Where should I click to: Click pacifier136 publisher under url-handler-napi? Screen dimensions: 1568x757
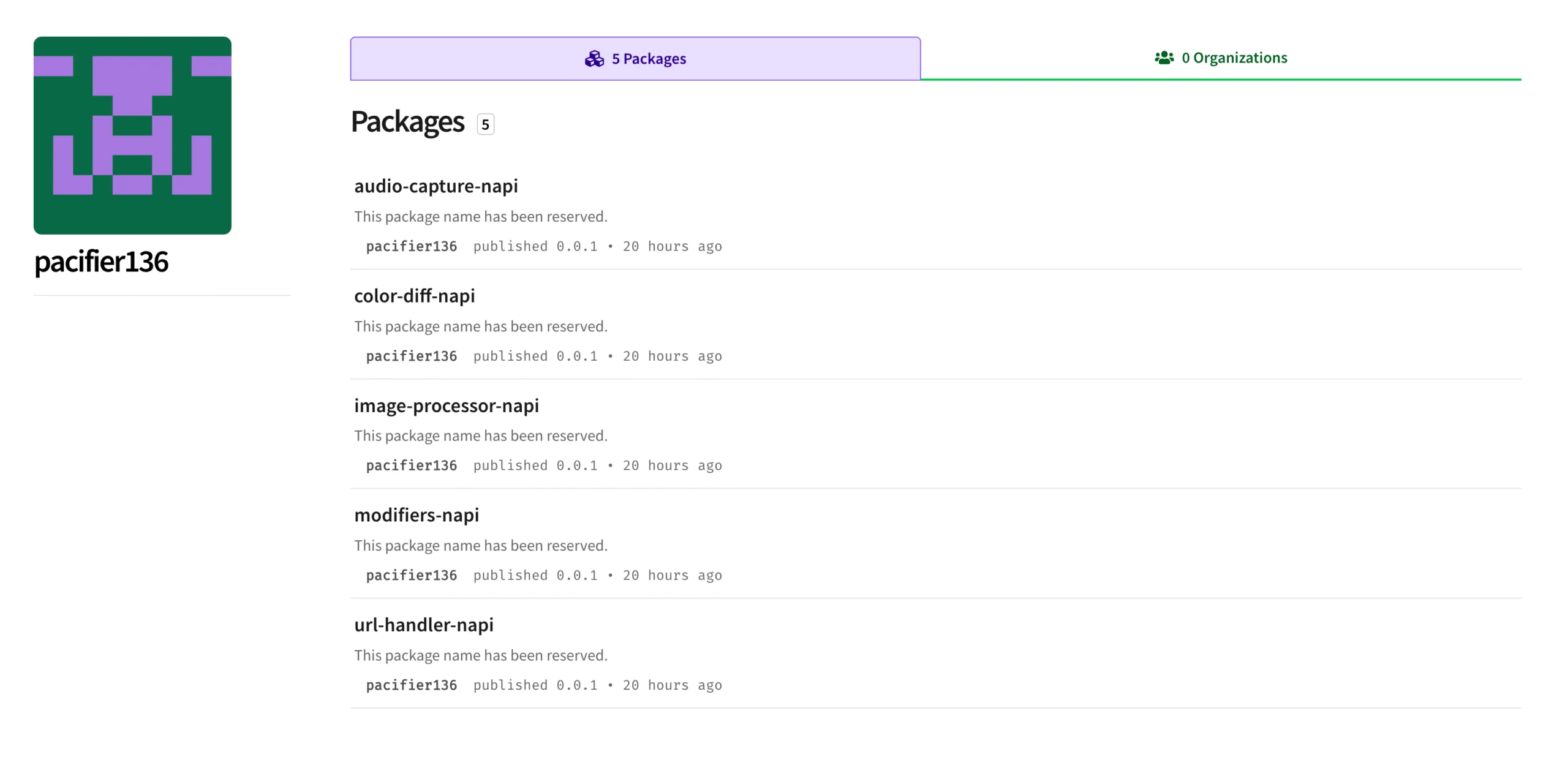411,685
